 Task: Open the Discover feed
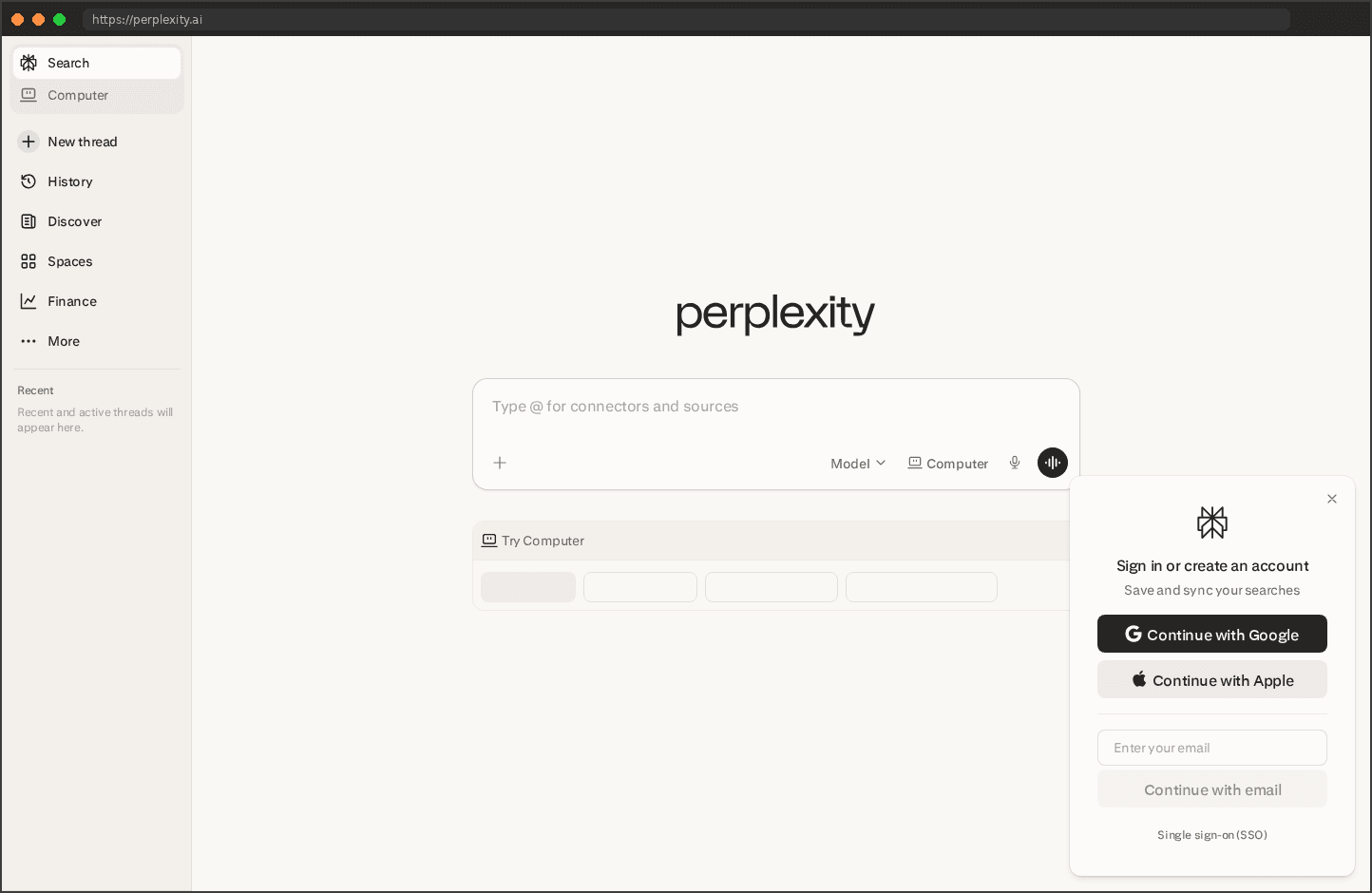(x=74, y=221)
